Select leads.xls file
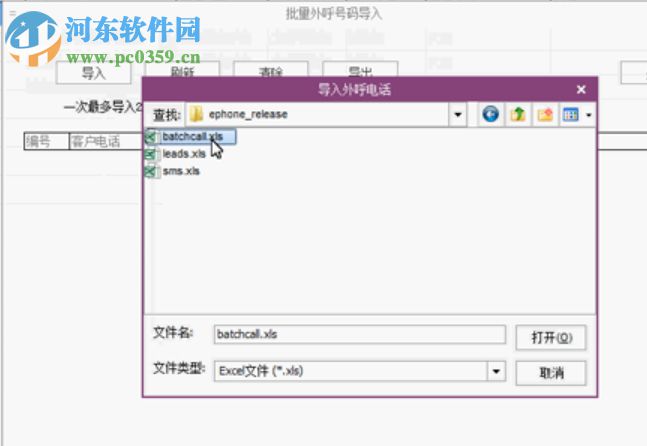647x446 pixels. (x=184, y=154)
